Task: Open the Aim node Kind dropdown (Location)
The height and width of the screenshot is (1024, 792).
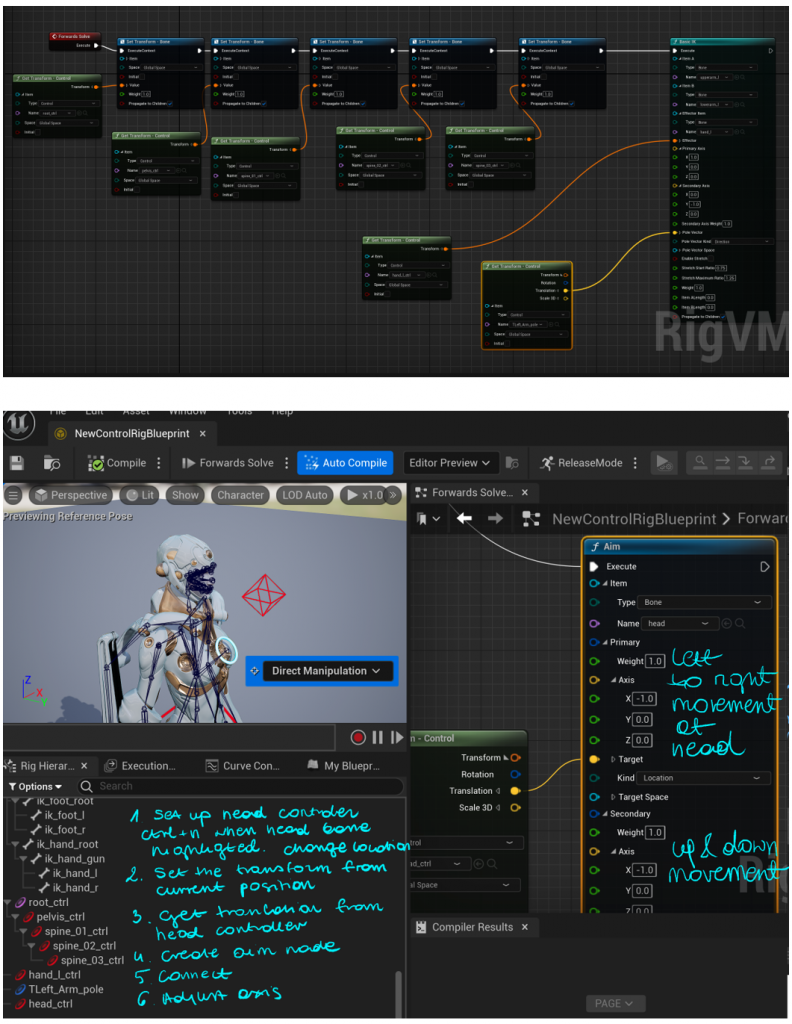Action: (705, 778)
